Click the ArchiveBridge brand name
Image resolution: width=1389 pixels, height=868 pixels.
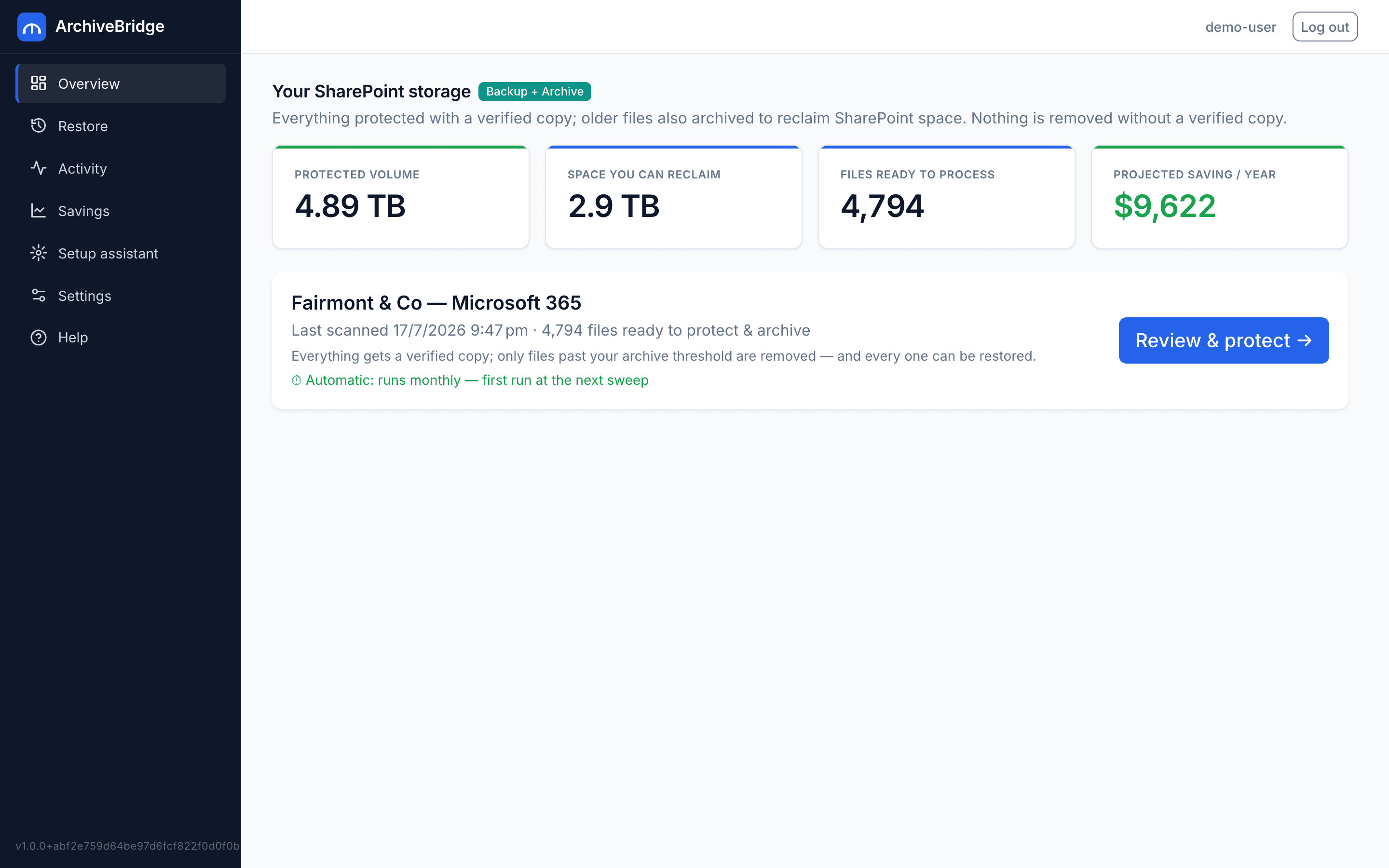pos(109,27)
